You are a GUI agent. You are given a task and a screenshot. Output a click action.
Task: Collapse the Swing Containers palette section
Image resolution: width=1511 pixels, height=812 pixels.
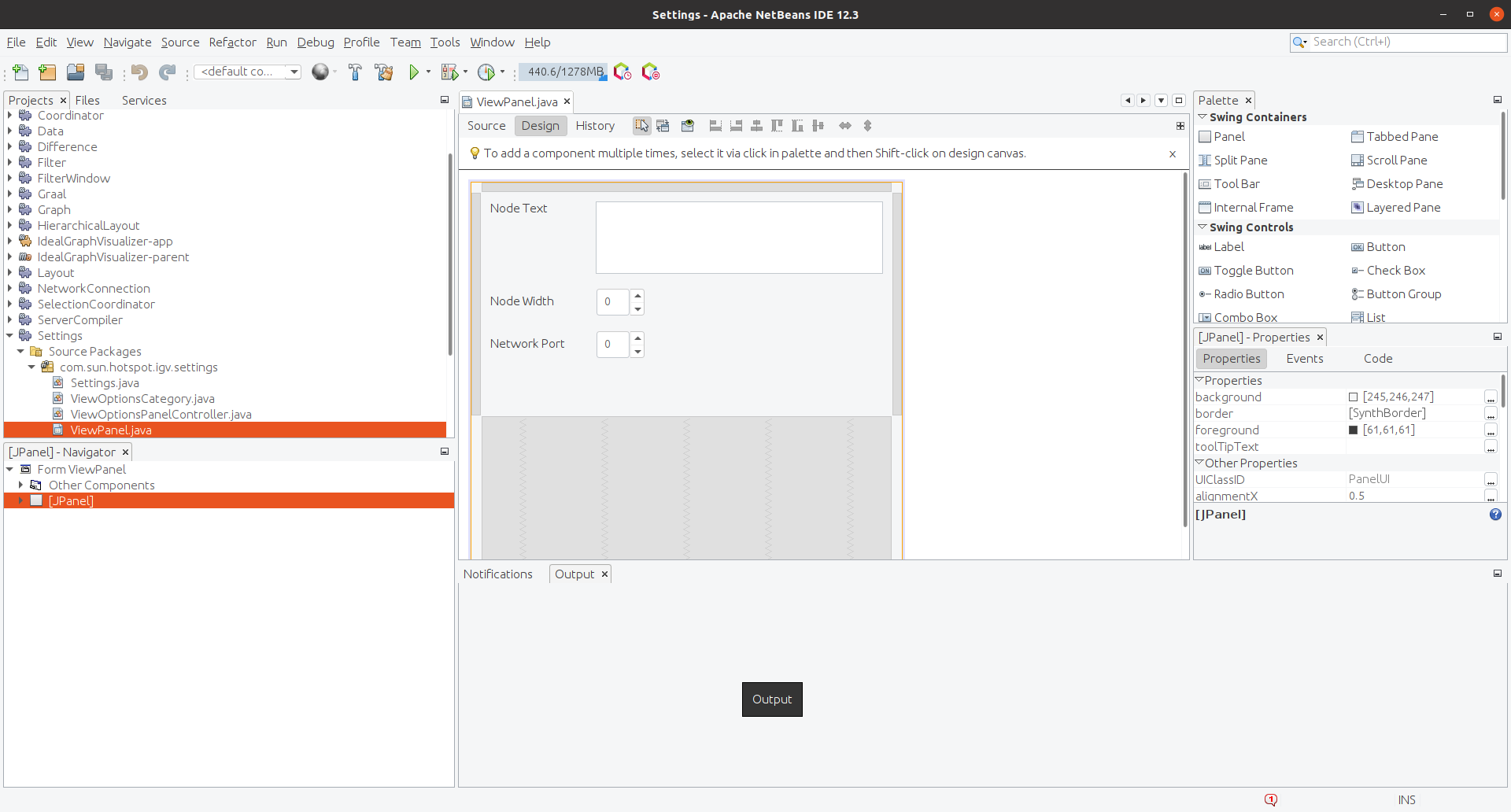1202,117
